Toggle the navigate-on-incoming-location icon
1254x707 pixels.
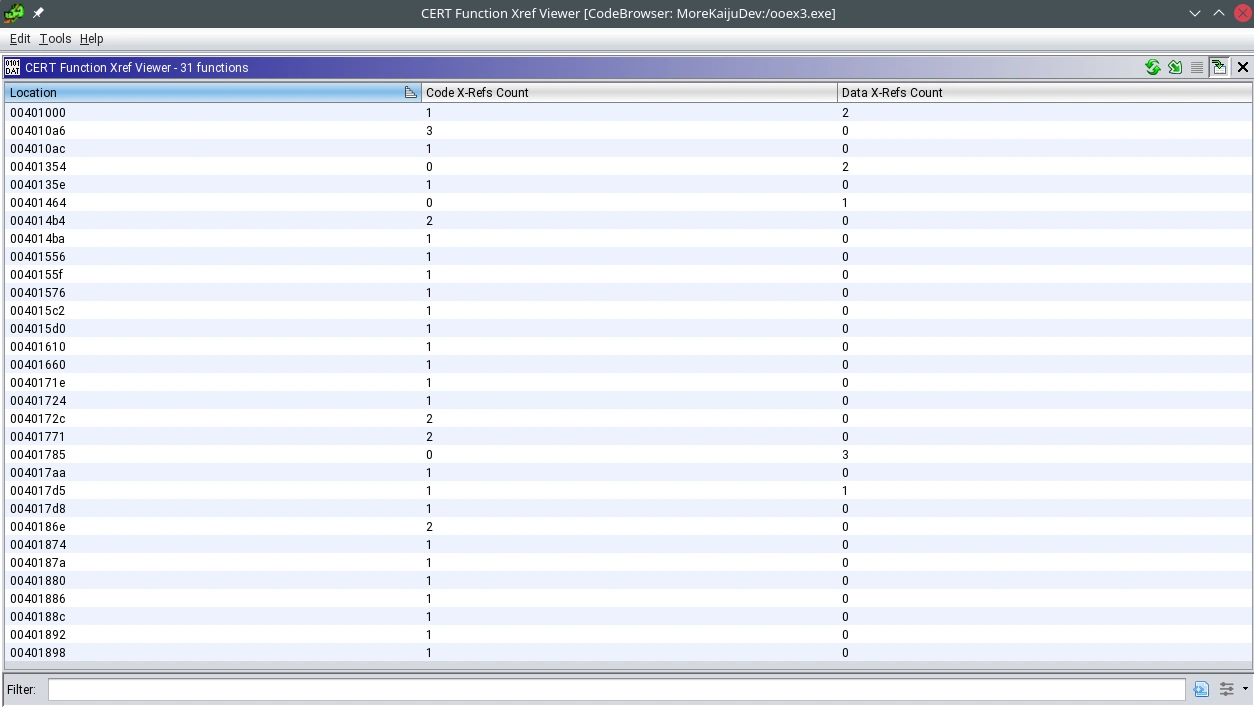(1219, 67)
